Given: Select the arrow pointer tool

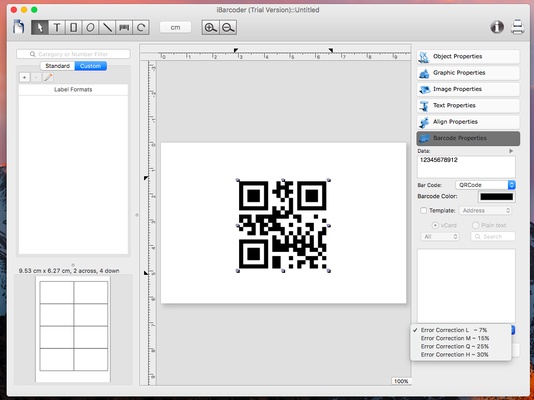Looking at the screenshot, I should tap(40, 27).
